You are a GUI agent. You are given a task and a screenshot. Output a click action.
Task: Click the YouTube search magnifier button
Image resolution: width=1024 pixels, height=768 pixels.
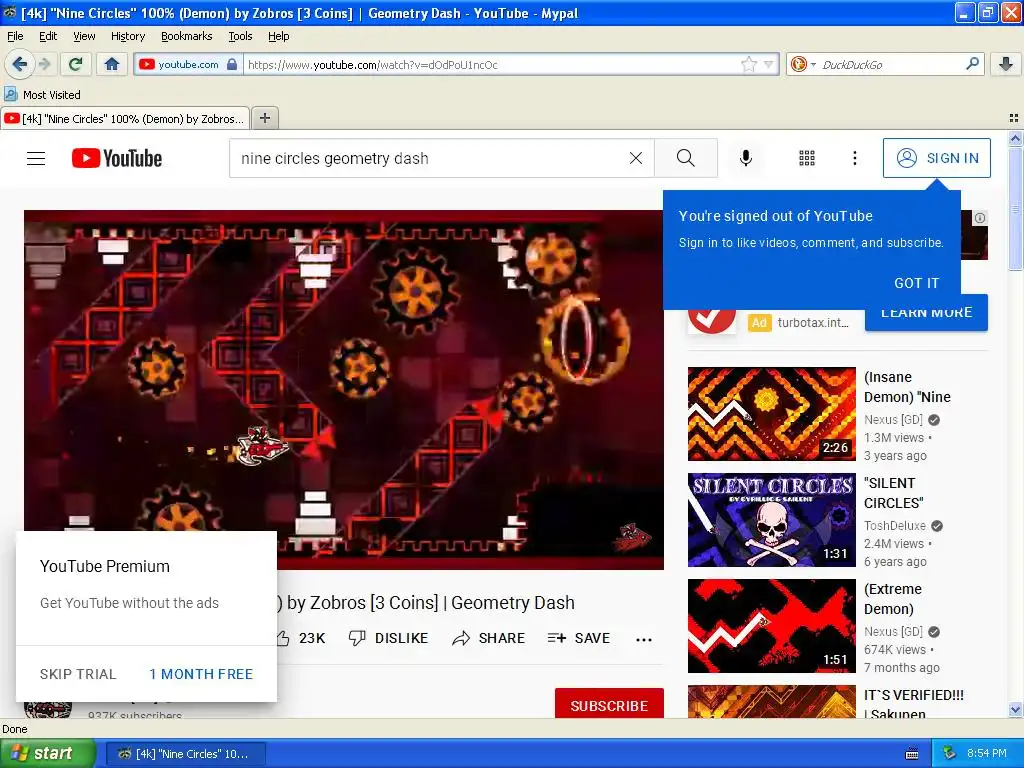(686, 158)
